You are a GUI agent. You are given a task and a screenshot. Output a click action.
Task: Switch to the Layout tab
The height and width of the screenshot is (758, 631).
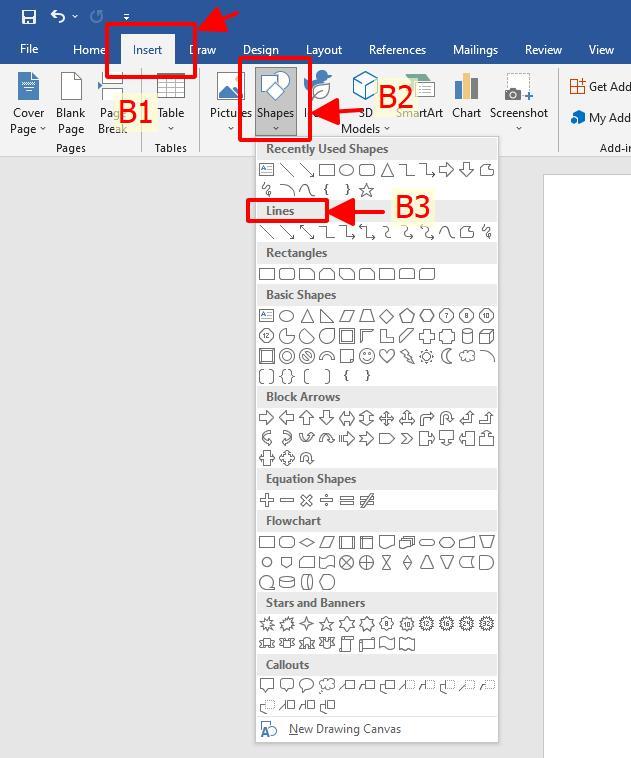pyautogui.click(x=323, y=50)
